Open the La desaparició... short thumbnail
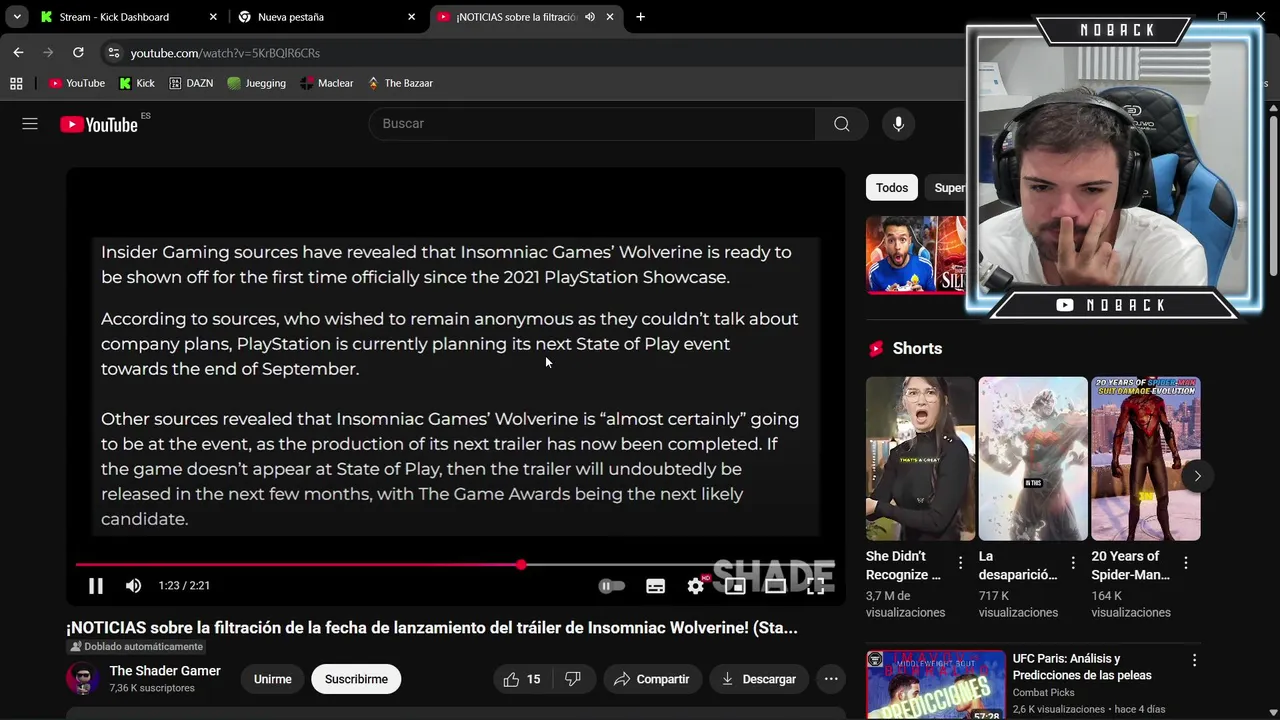Screen dimensions: 1280x720 coord(1033,458)
